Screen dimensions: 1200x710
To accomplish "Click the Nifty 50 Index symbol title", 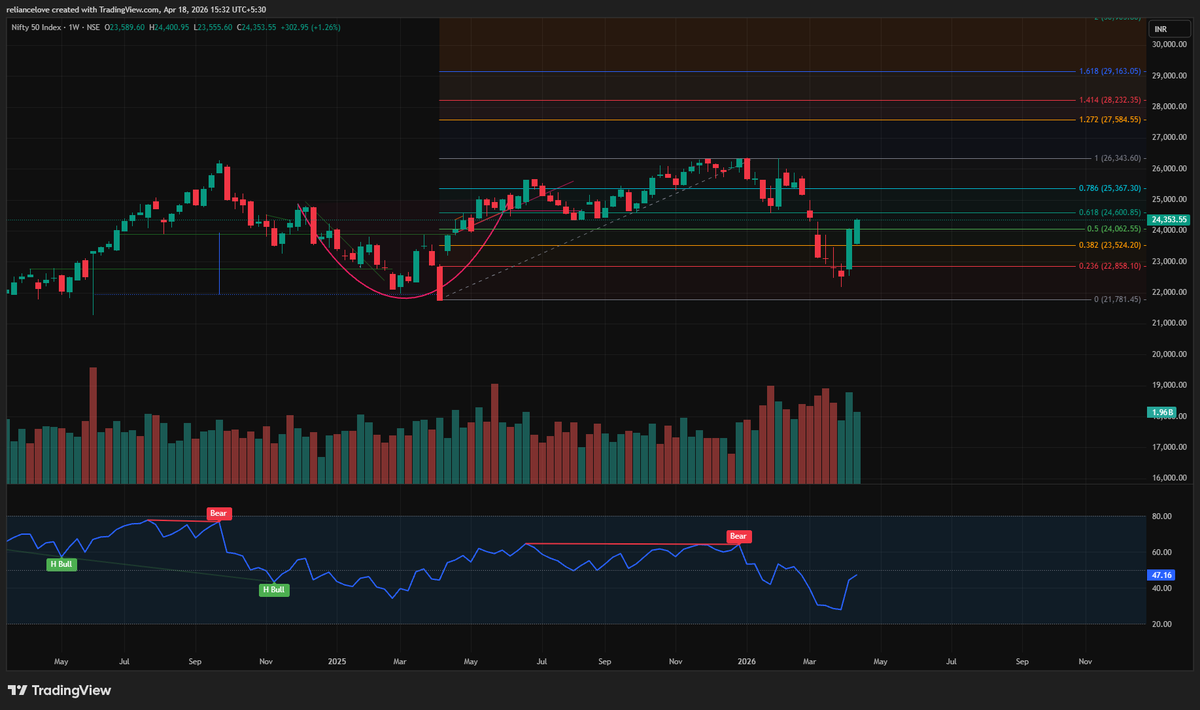I will coord(35,27).
